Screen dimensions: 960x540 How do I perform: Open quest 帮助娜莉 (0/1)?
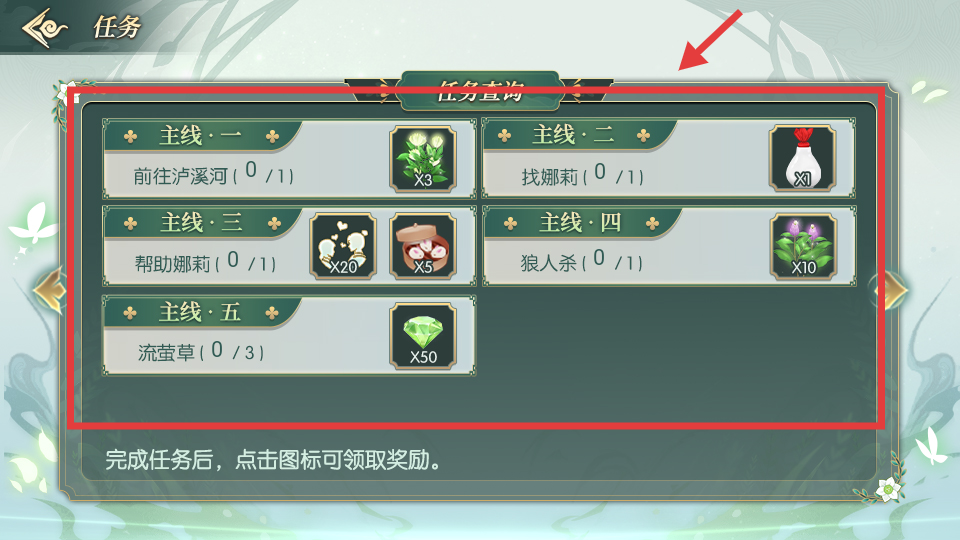point(205,263)
